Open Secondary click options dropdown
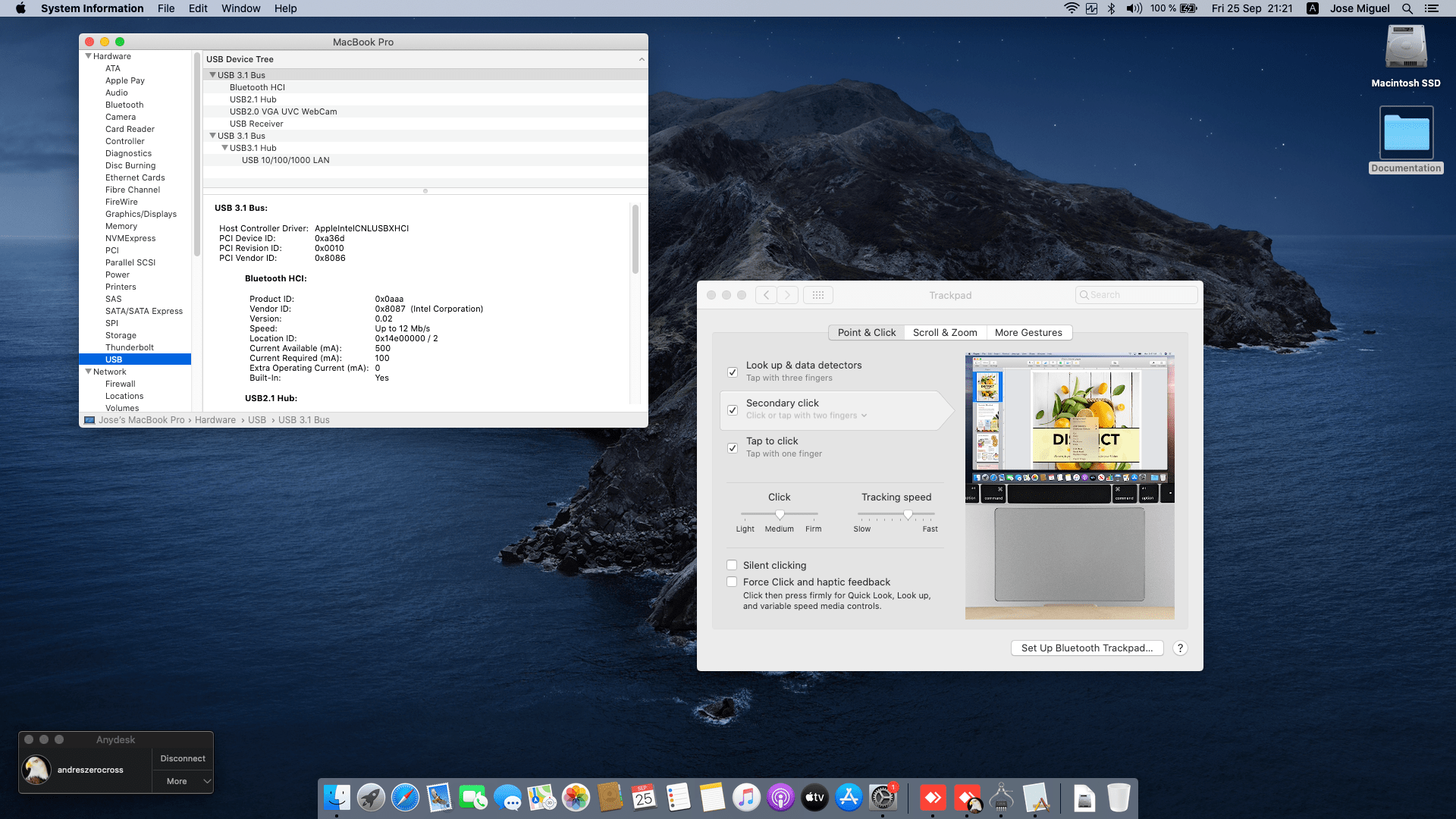 pos(864,416)
